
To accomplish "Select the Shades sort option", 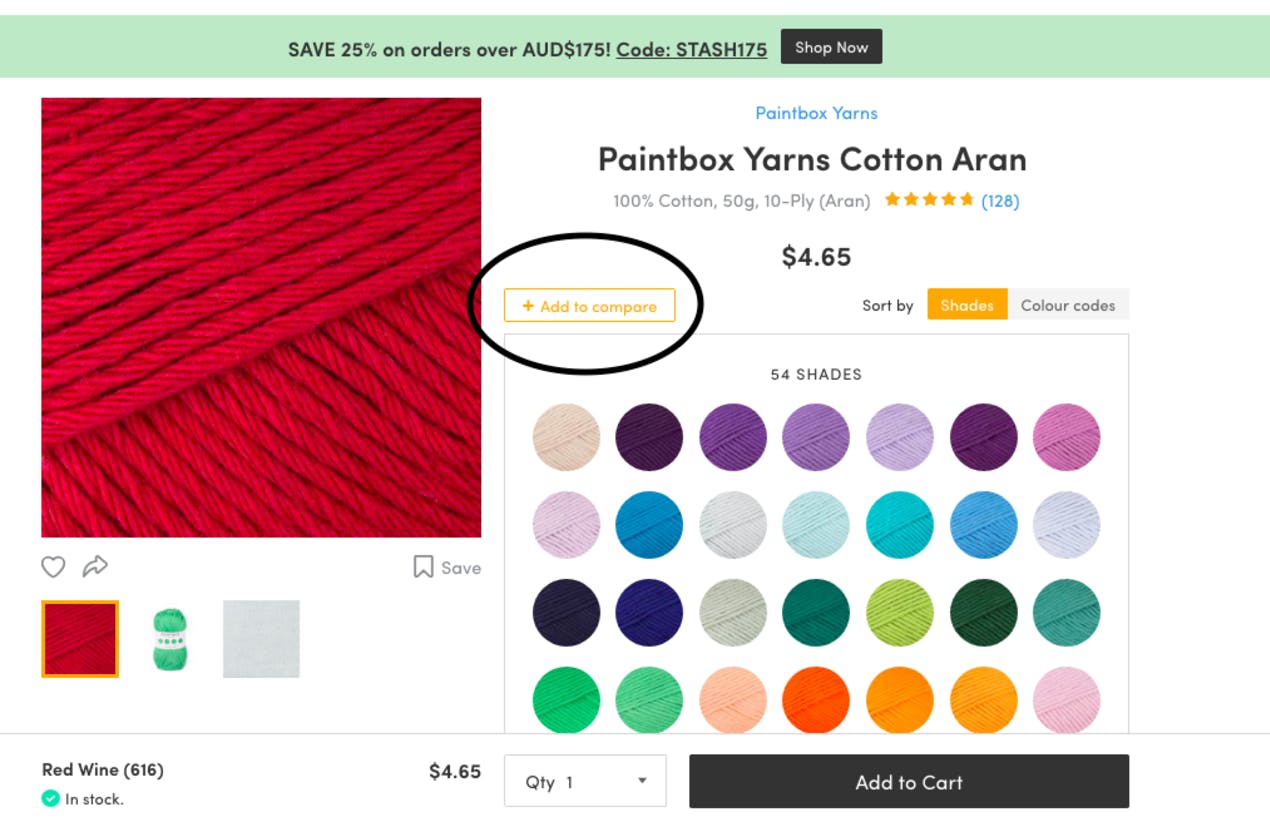I will [966, 305].
